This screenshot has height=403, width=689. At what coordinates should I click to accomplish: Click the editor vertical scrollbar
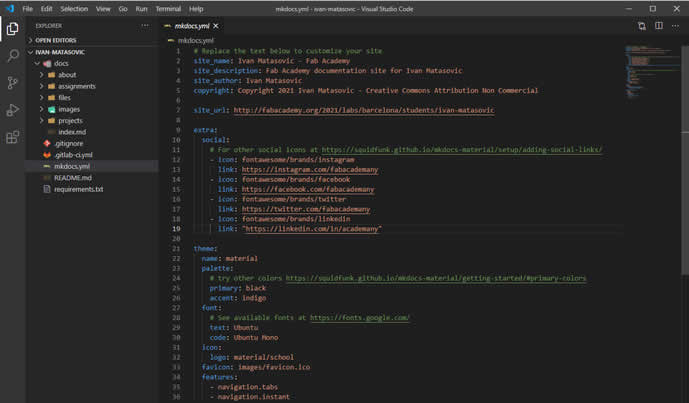[685, 160]
